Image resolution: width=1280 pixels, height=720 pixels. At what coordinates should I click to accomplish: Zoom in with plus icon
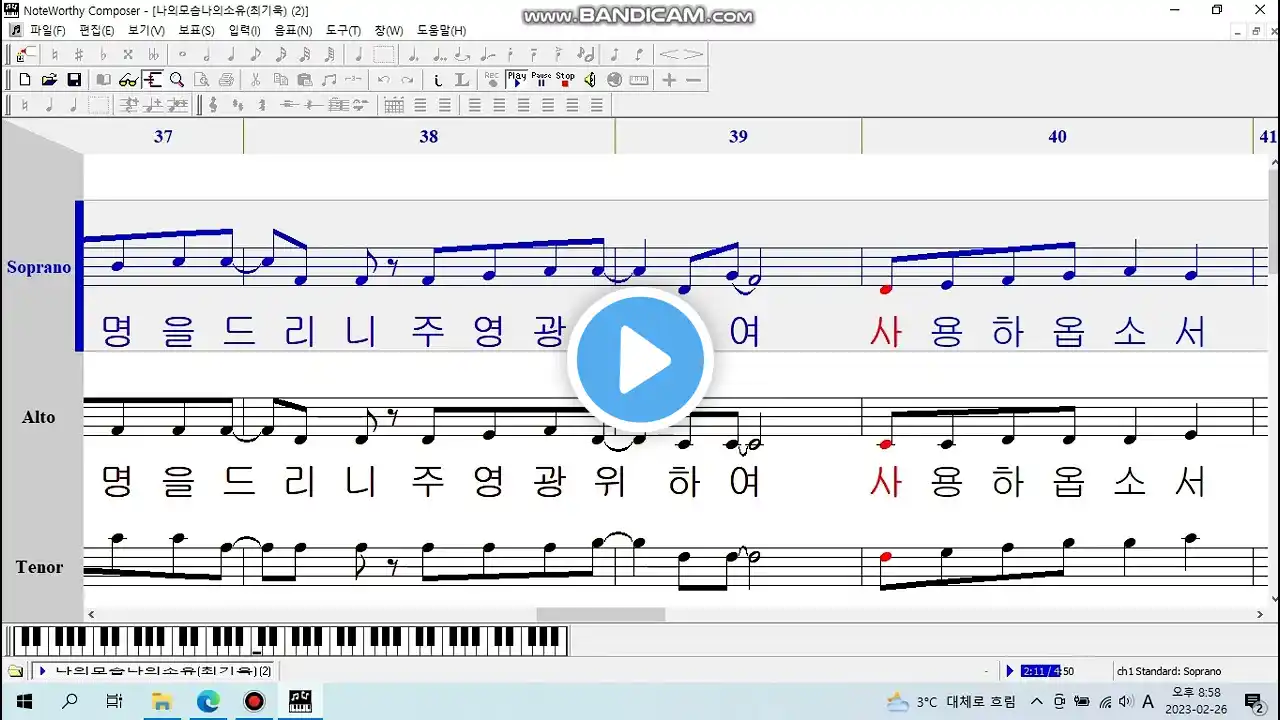tap(669, 80)
